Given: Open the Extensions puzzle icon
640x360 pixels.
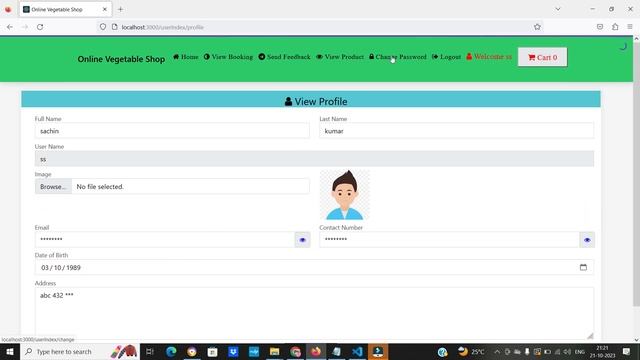Looking at the screenshot, I should click(x=615, y=27).
